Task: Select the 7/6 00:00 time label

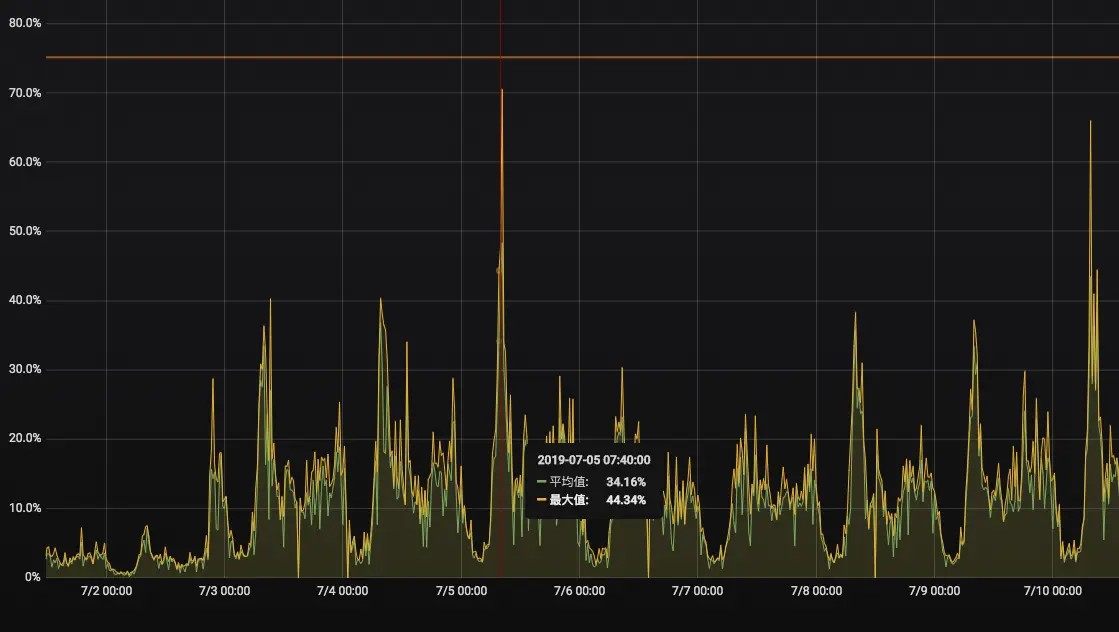Action: pyautogui.click(x=579, y=591)
